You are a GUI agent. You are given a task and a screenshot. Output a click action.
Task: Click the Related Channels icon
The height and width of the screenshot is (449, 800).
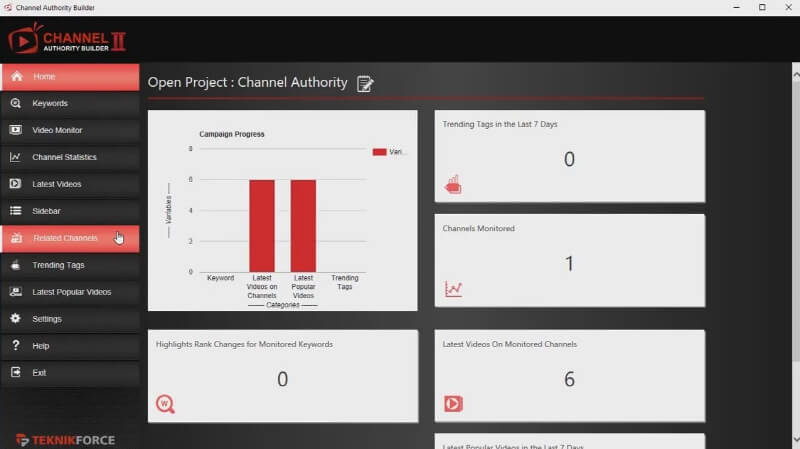(17, 238)
